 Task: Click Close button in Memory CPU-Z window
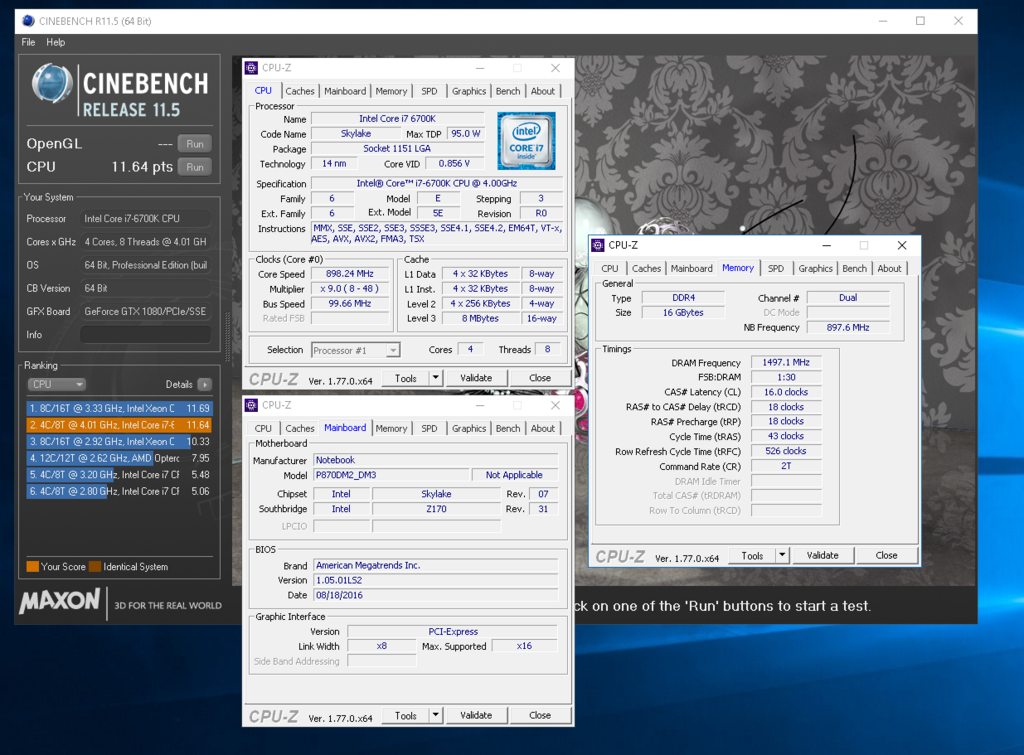(x=886, y=555)
